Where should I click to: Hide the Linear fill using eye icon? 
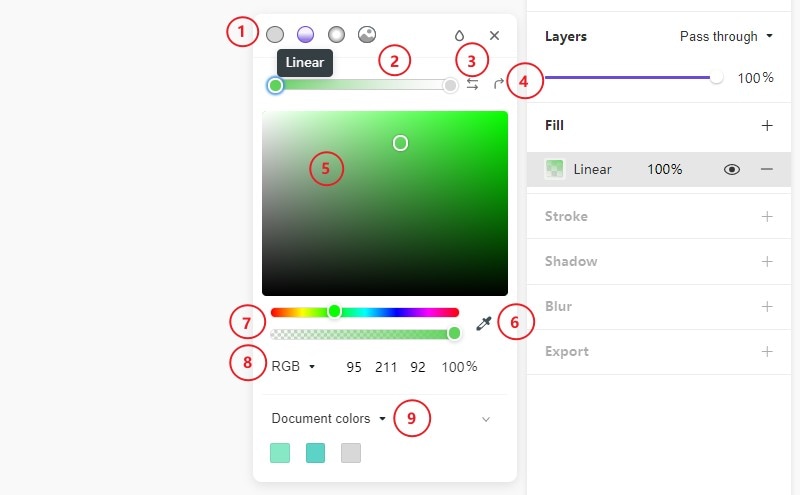(x=732, y=170)
